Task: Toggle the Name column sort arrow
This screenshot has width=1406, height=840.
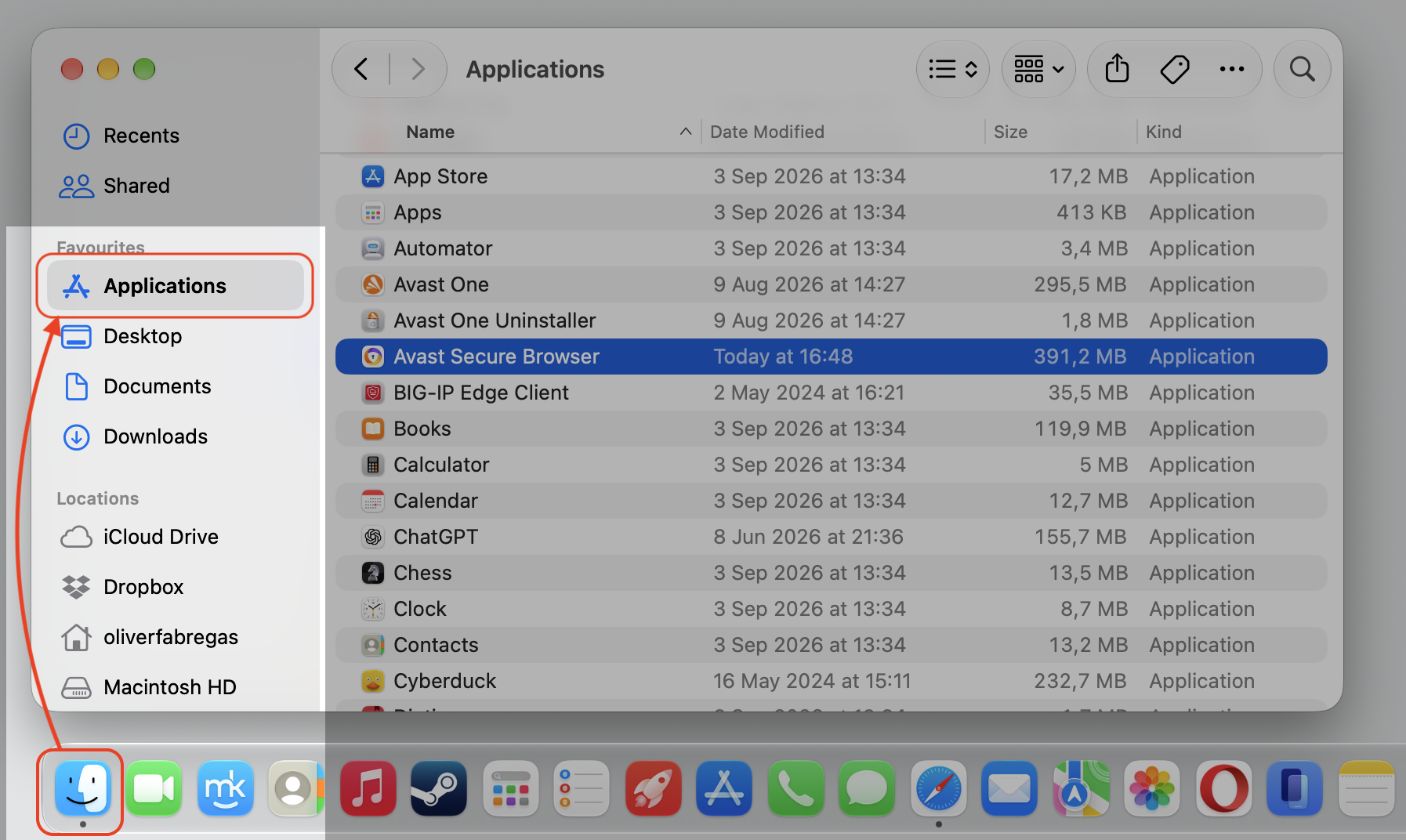Action: 686,132
